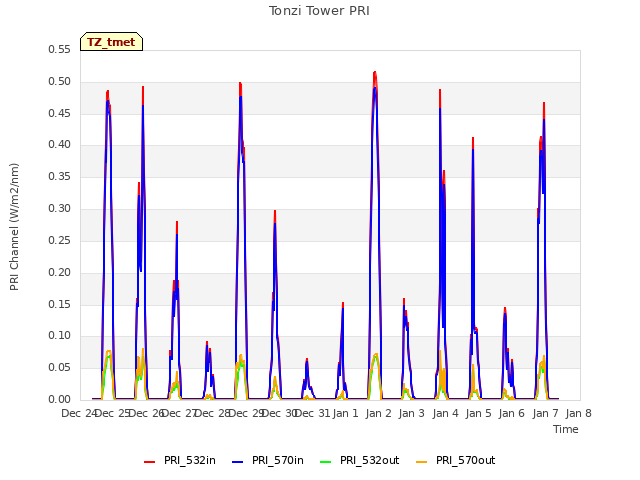
Task: Select the PRI_532out legend label
Action: tap(369, 460)
